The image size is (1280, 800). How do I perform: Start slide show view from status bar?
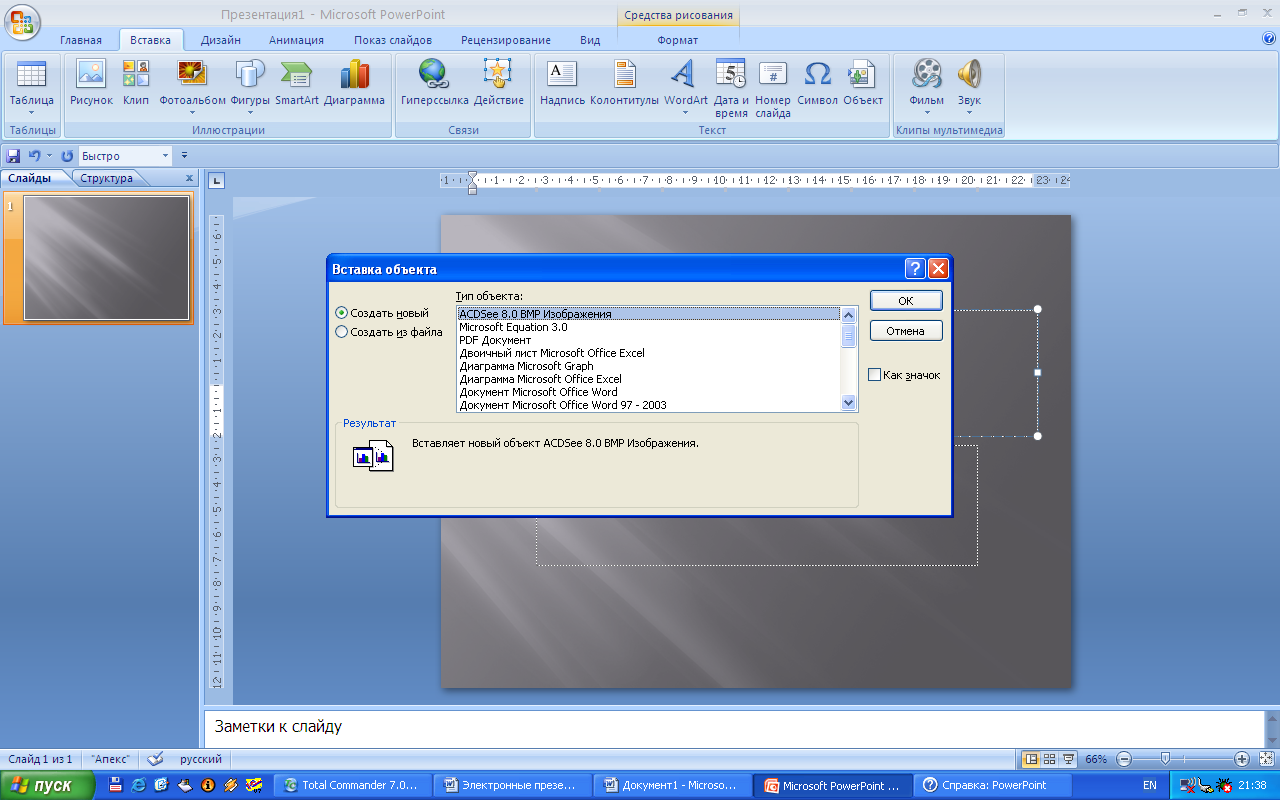click(1068, 759)
